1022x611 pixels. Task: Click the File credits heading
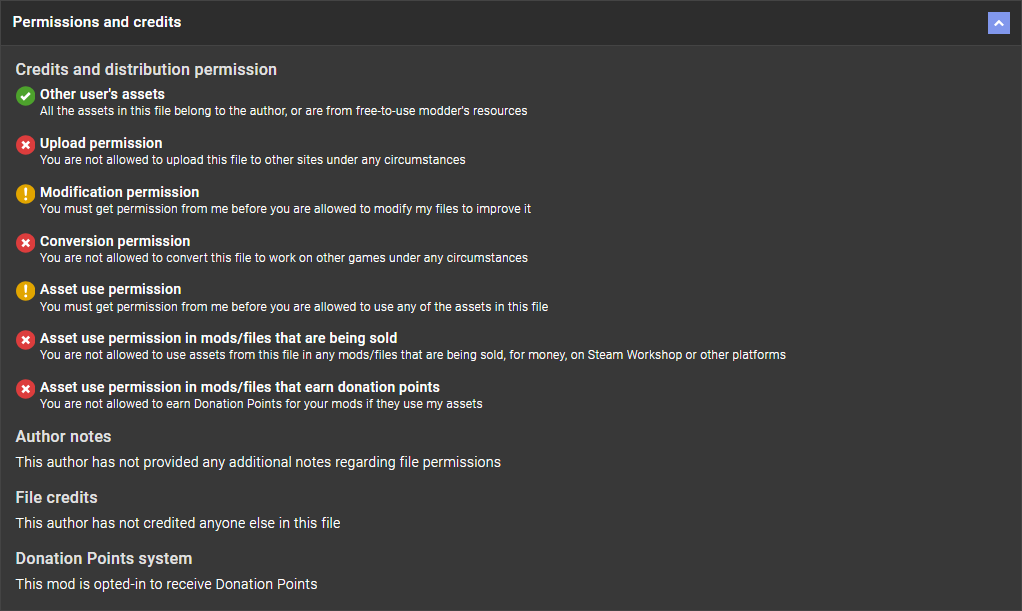(x=56, y=498)
